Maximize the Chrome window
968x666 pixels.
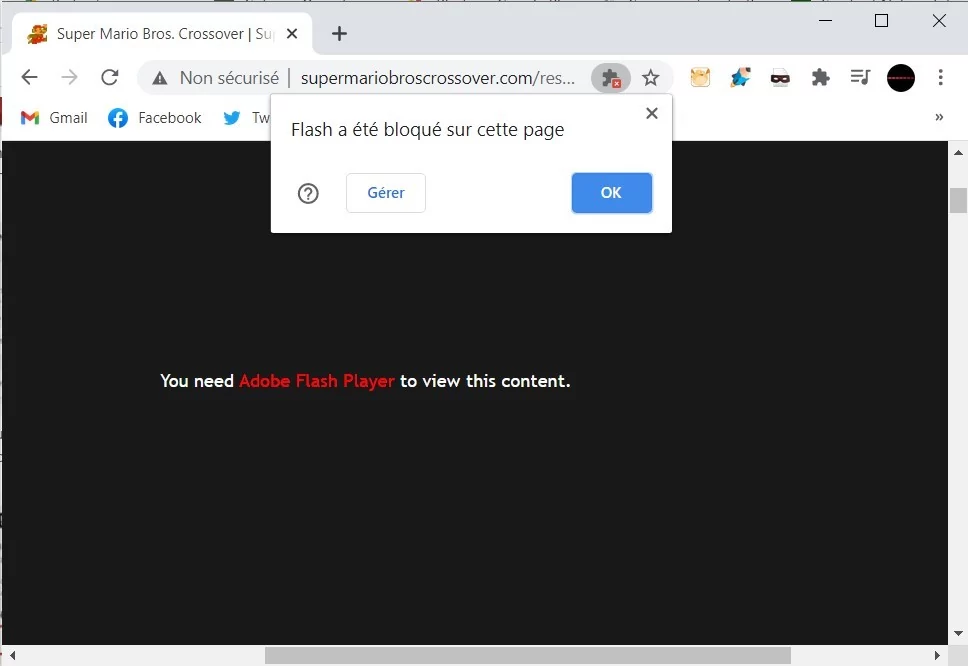(882, 20)
